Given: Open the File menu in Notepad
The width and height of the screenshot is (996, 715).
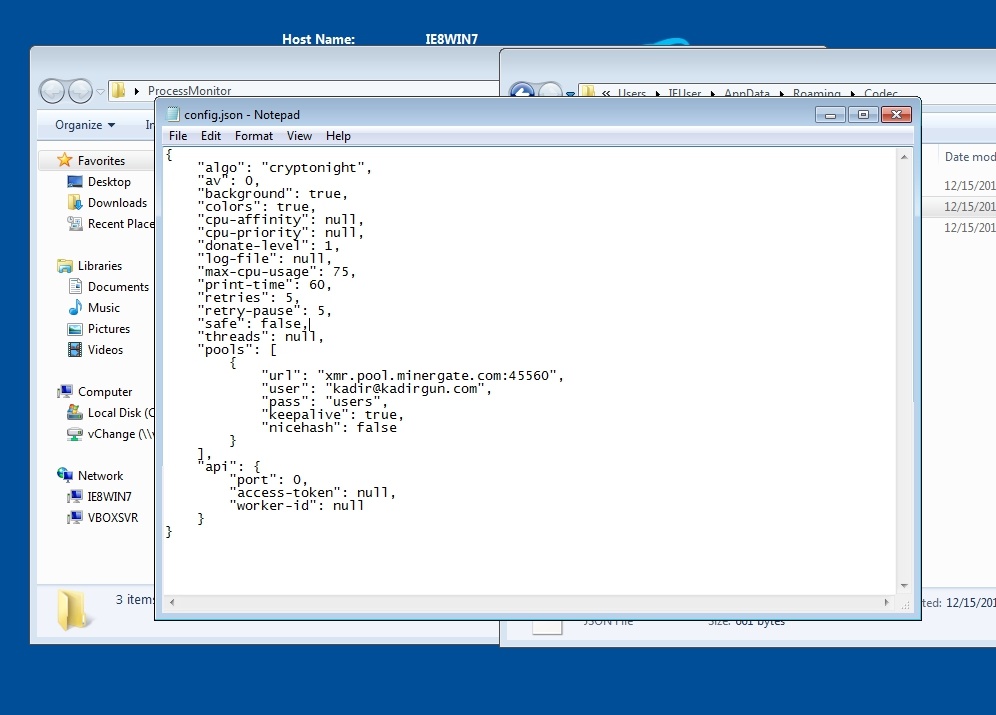Looking at the screenshot, I should tap(178, 136).
